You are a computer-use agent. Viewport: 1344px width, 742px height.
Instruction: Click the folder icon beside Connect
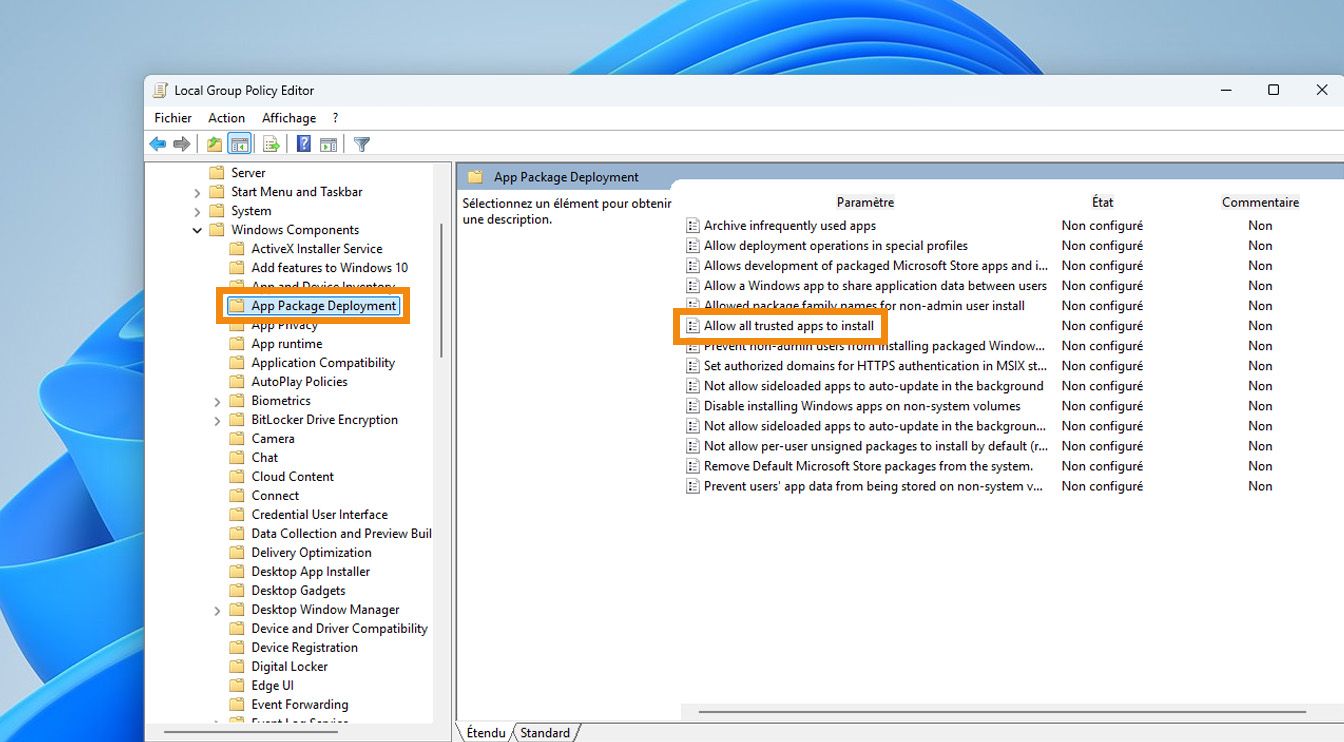(237, 496)
